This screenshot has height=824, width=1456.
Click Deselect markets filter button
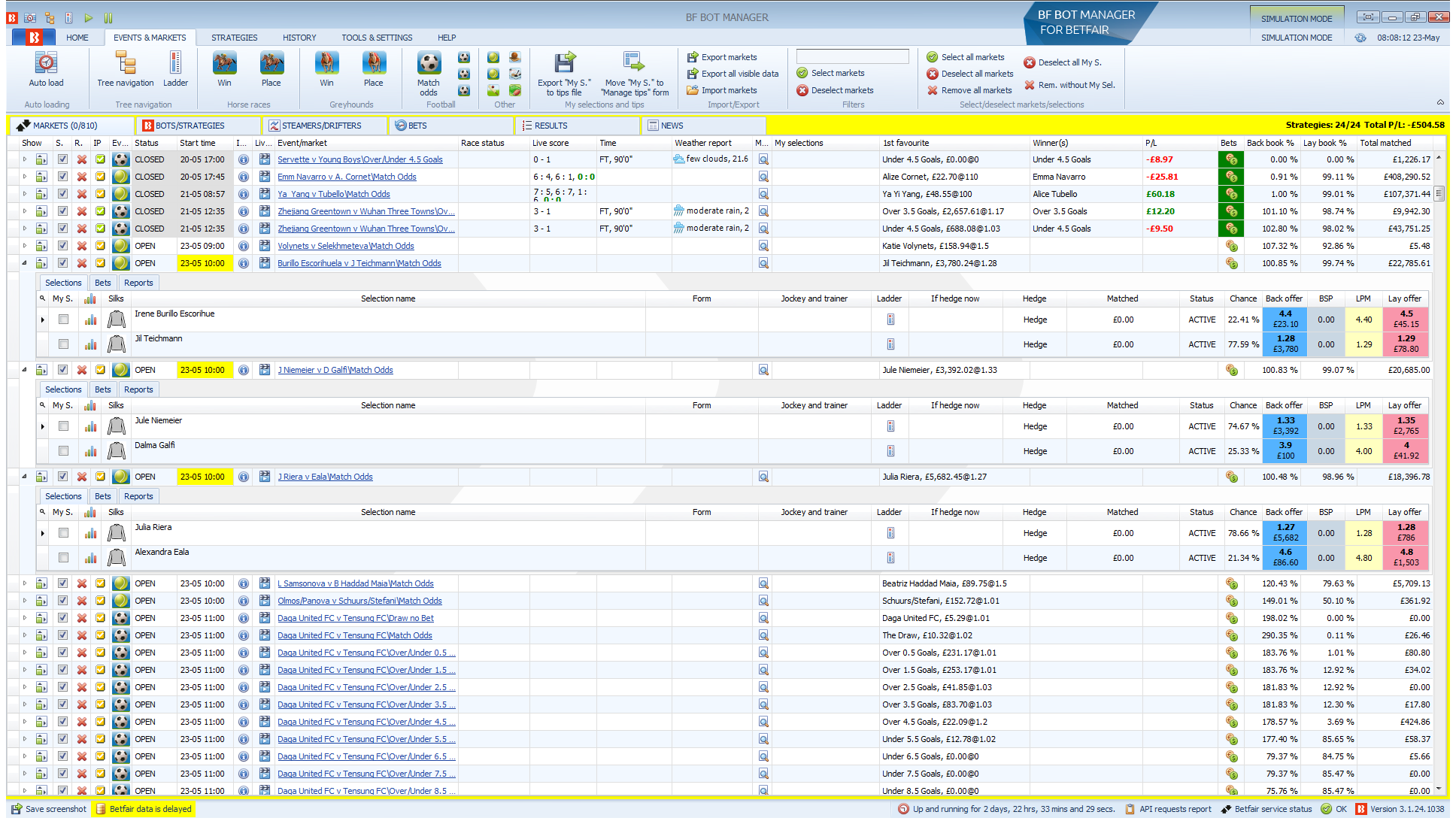835,90
